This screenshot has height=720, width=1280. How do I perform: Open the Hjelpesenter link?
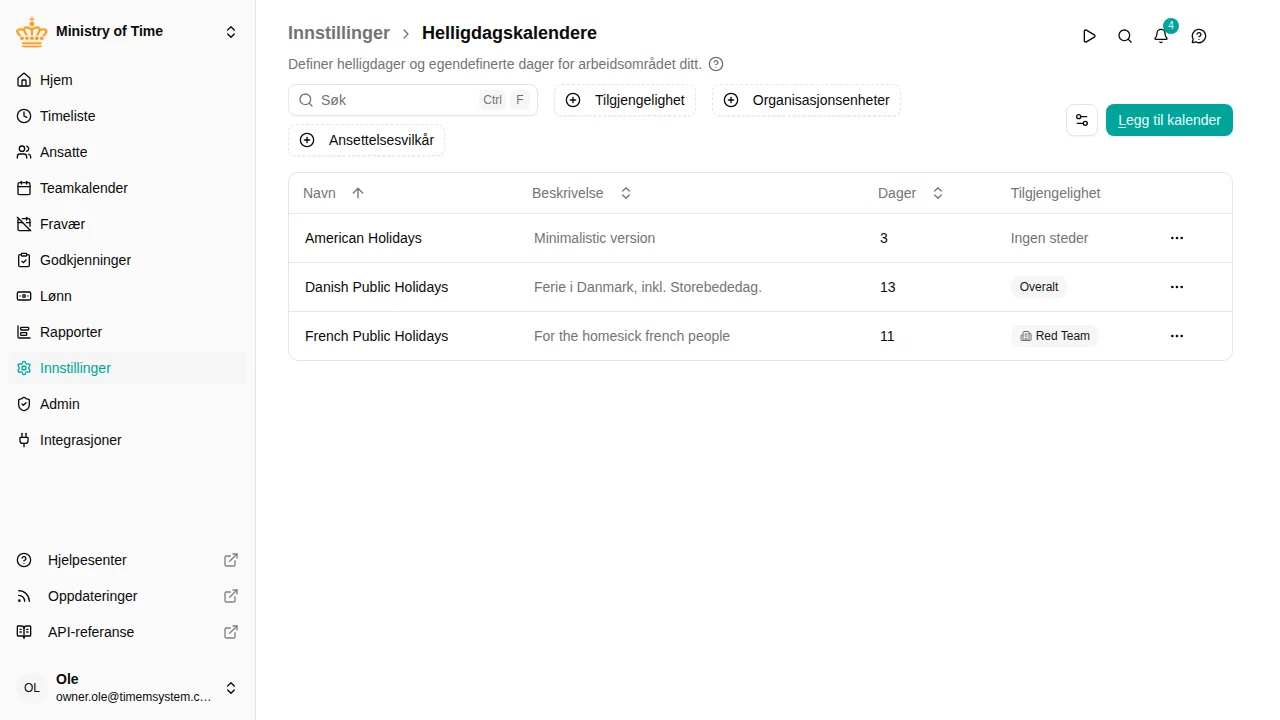click(x=127, y=560)
